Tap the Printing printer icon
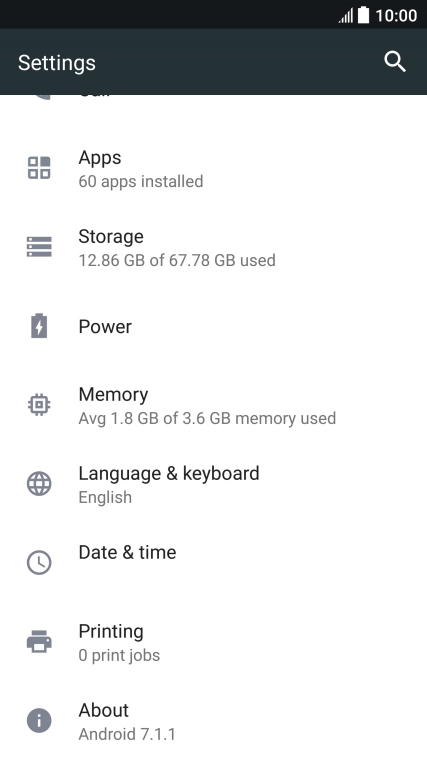 pyautogui.click(x=39, y=641)
